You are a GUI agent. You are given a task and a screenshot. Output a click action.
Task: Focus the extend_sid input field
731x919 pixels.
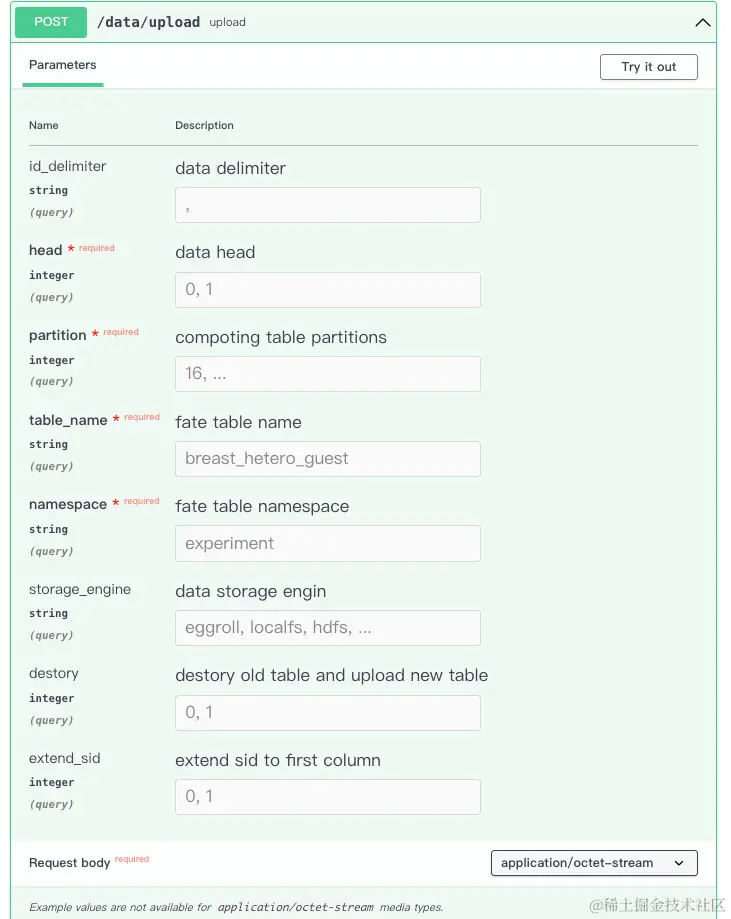[x=328, y=797]
